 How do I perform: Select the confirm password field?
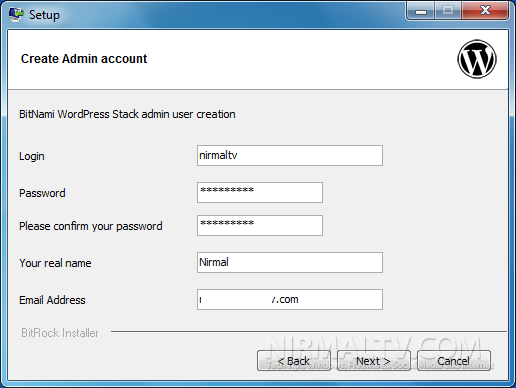pyautogui.click(x=260, y=225)
